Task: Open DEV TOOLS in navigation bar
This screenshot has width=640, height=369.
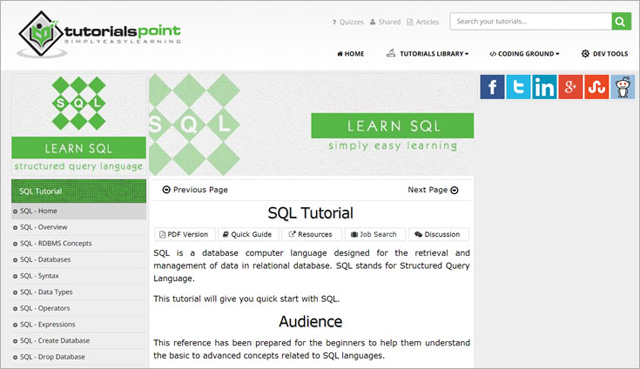Action: click(x=604, y=53)
